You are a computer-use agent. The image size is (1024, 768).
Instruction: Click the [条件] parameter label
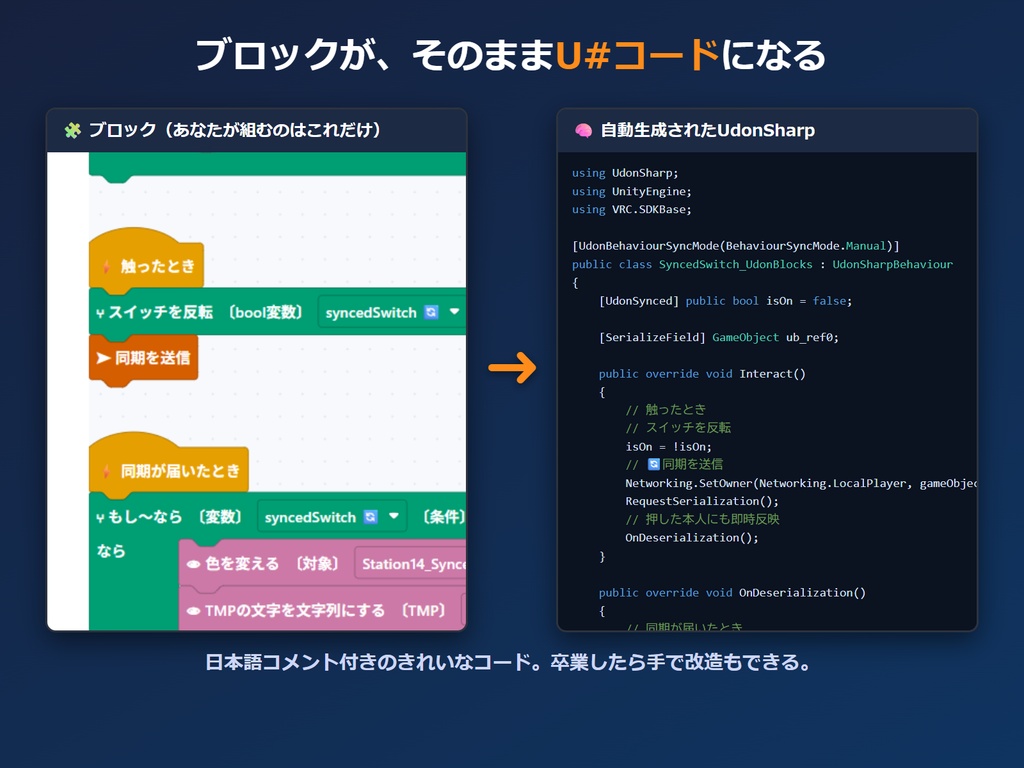point(443,517)
